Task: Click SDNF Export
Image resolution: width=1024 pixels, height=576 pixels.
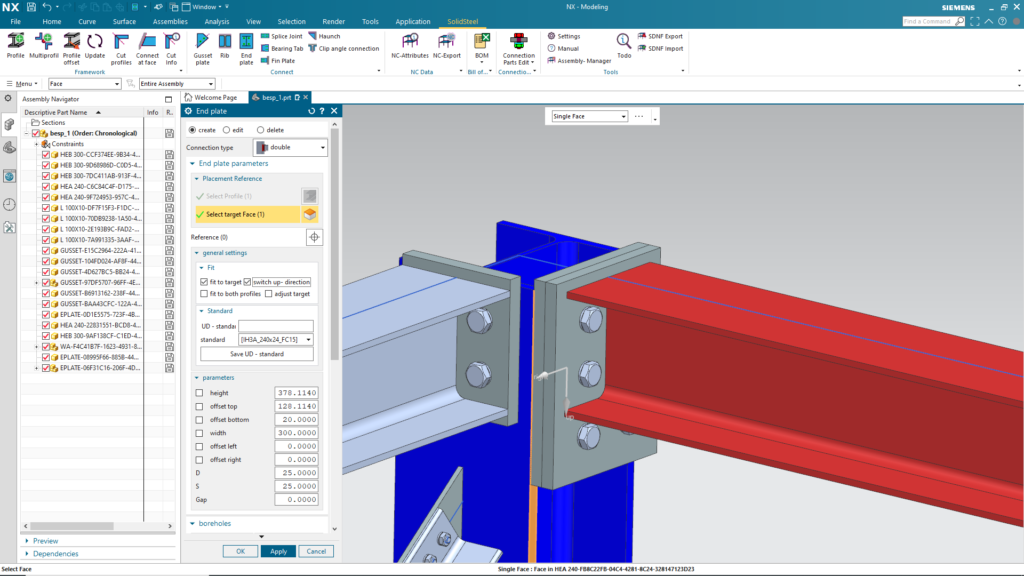Action: tap(660, 36)
